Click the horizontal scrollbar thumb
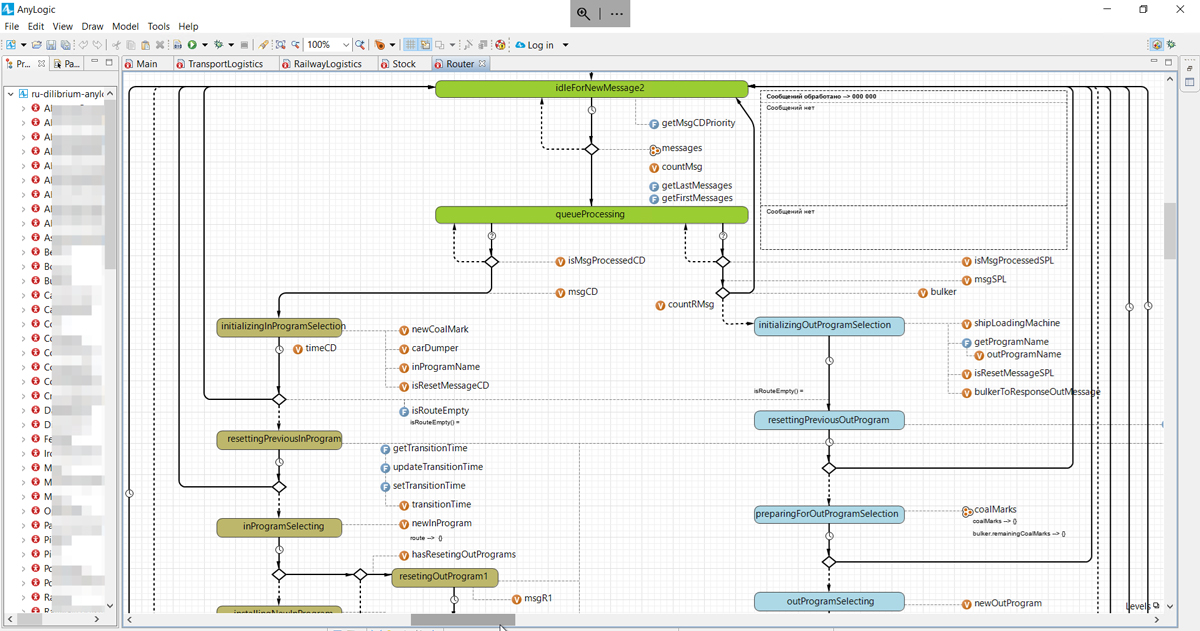Image resolution: width=1200 pixels, height=631 pixels. pyautogui.click(x=463, y=620)
